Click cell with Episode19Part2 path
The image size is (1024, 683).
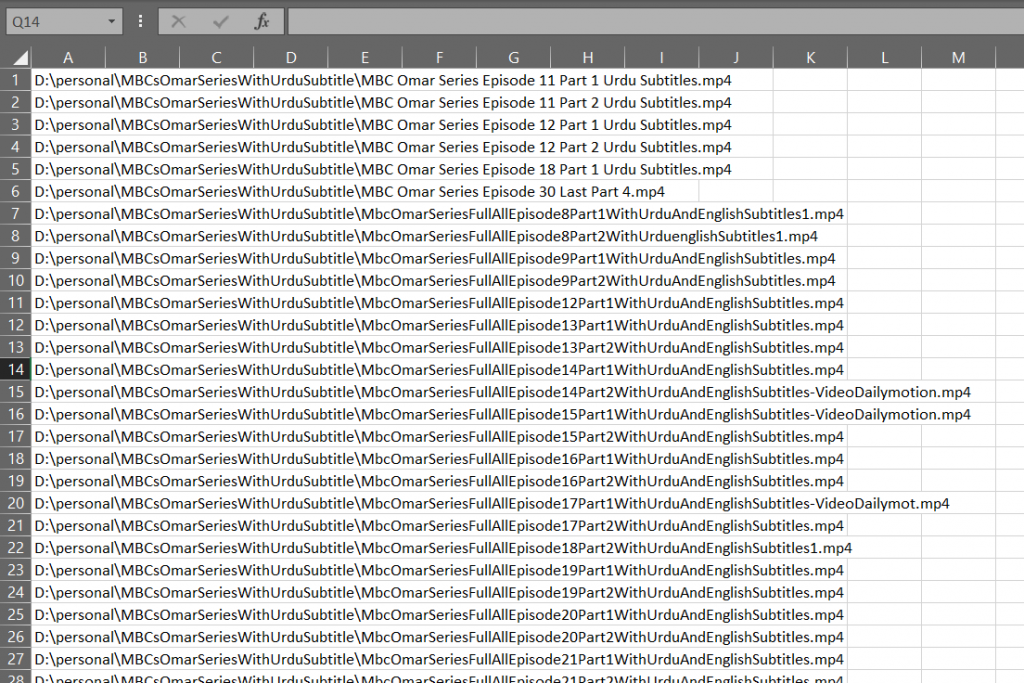pos(439,592)
